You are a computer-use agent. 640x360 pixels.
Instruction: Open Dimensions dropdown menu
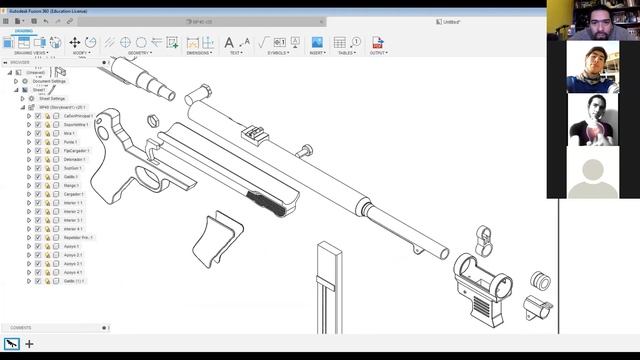pos(199,53)
